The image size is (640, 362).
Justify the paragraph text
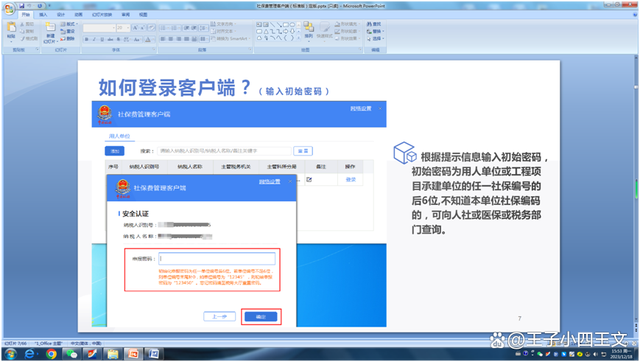pyautogui.click(x=187, y=39)
